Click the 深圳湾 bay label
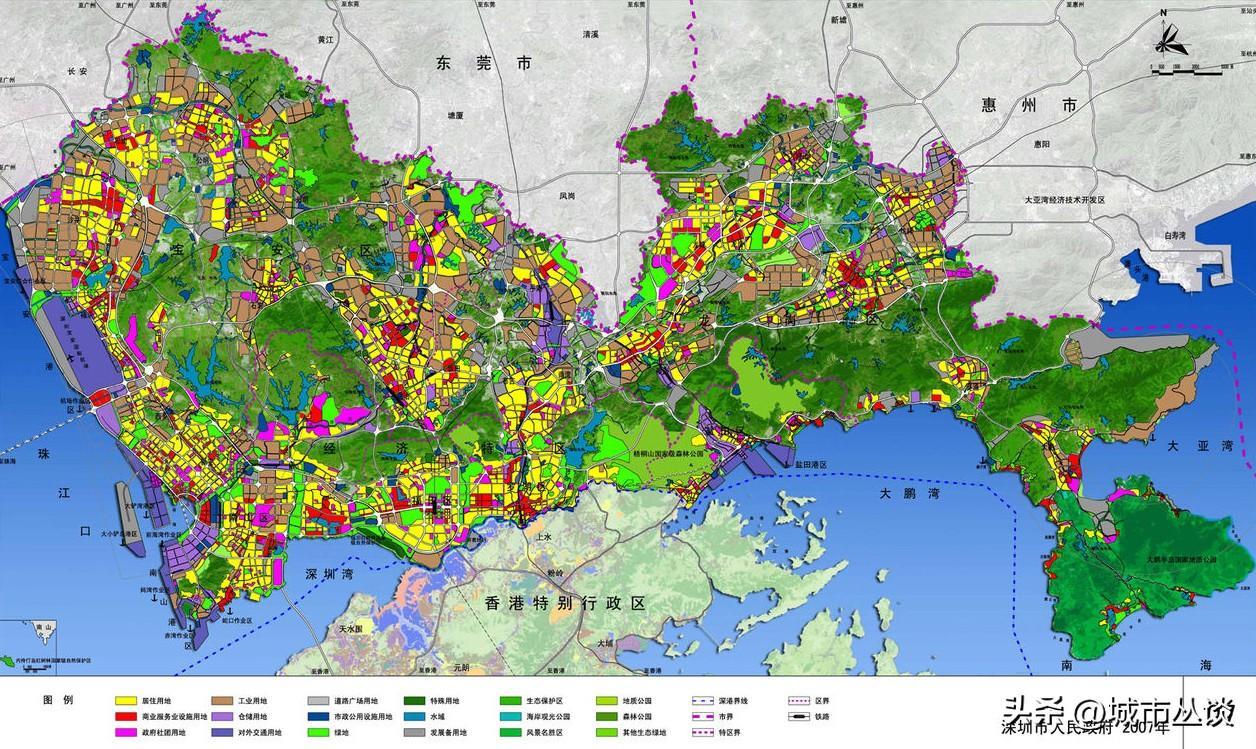This screenshot has height=749, width=1256. coord(332,574)
